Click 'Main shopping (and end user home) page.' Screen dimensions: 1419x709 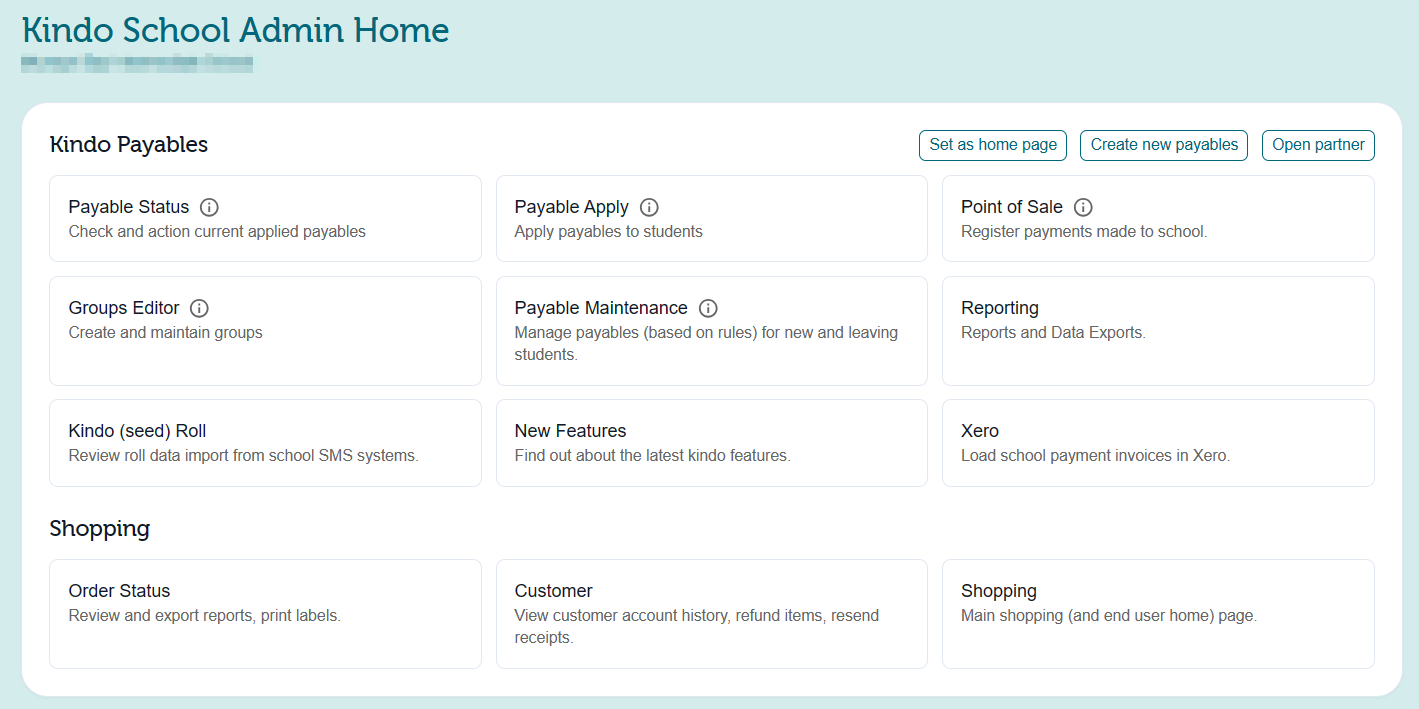[1109, 616]
